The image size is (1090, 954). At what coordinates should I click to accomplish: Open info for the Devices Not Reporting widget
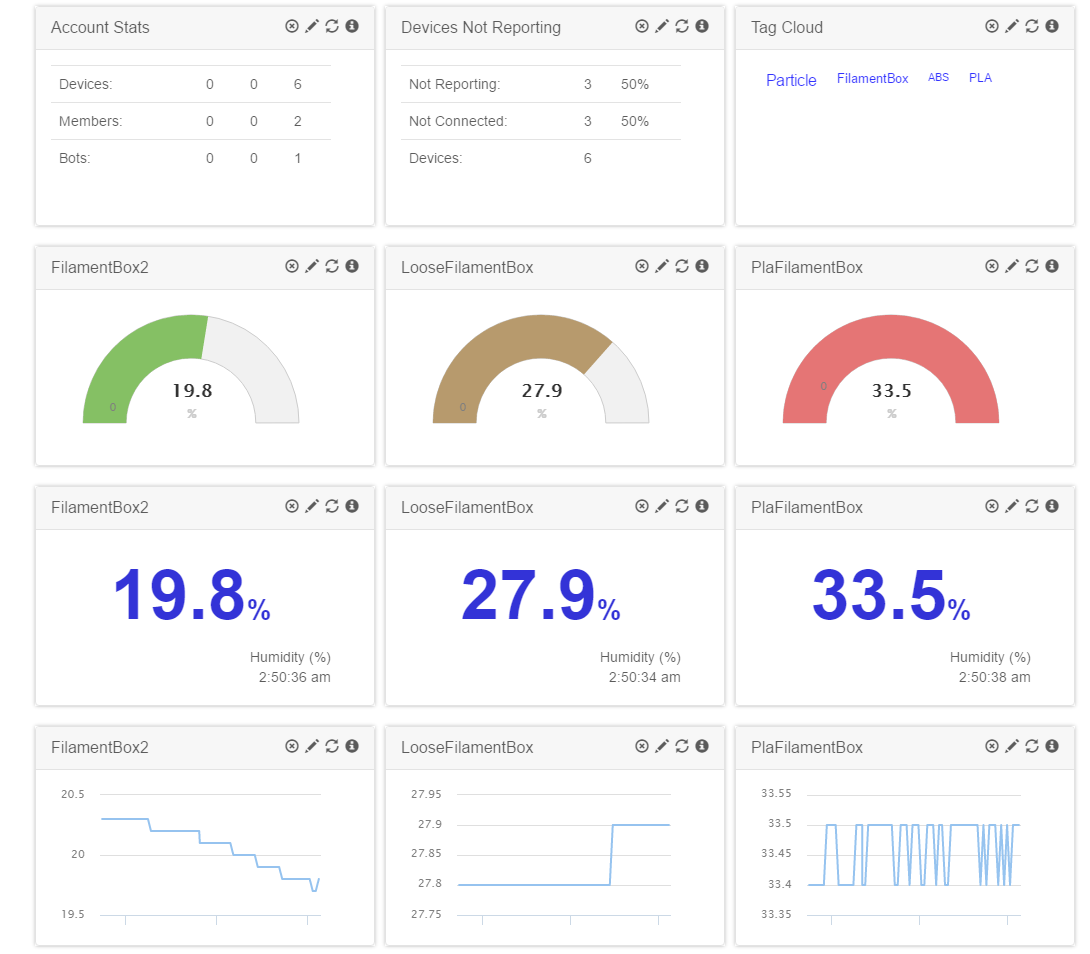click(x=701, y=26)
